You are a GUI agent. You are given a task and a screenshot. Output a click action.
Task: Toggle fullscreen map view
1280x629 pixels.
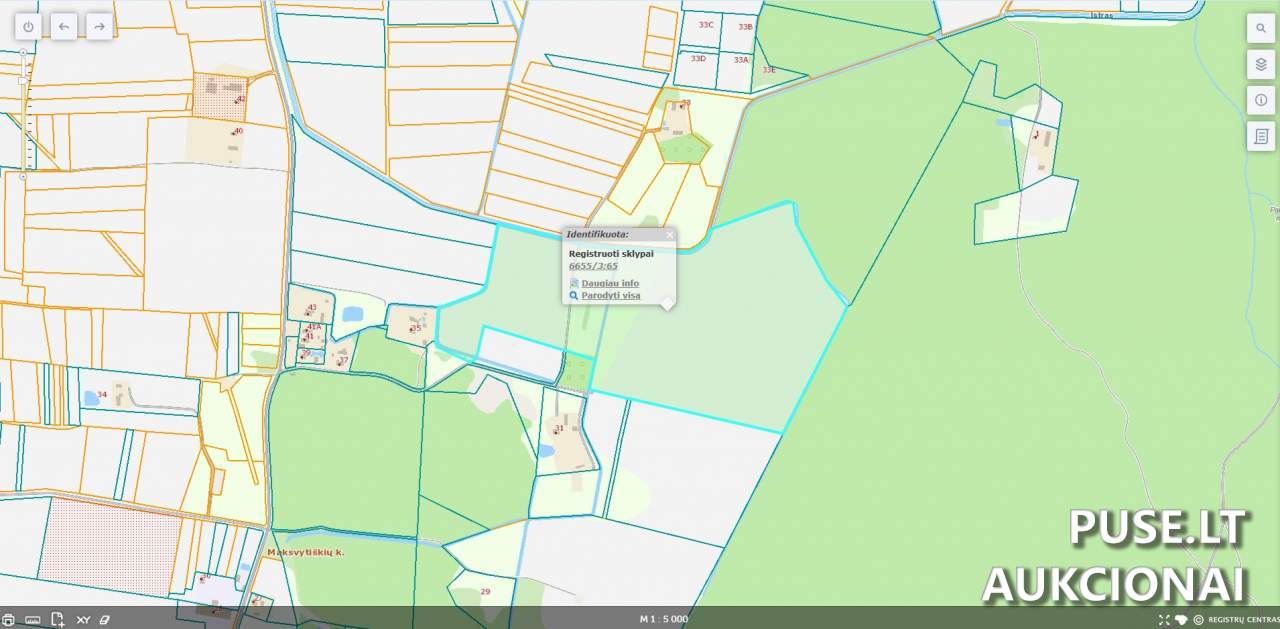[x=1164, y=620]
